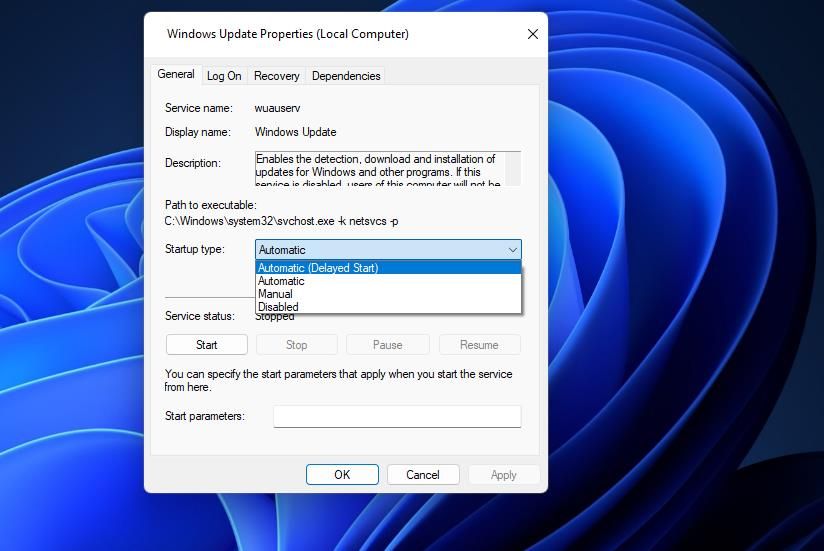This screenshot has height=551, width=824.
Task: Click the service name wuauserv text
Action: click(277, 108)
